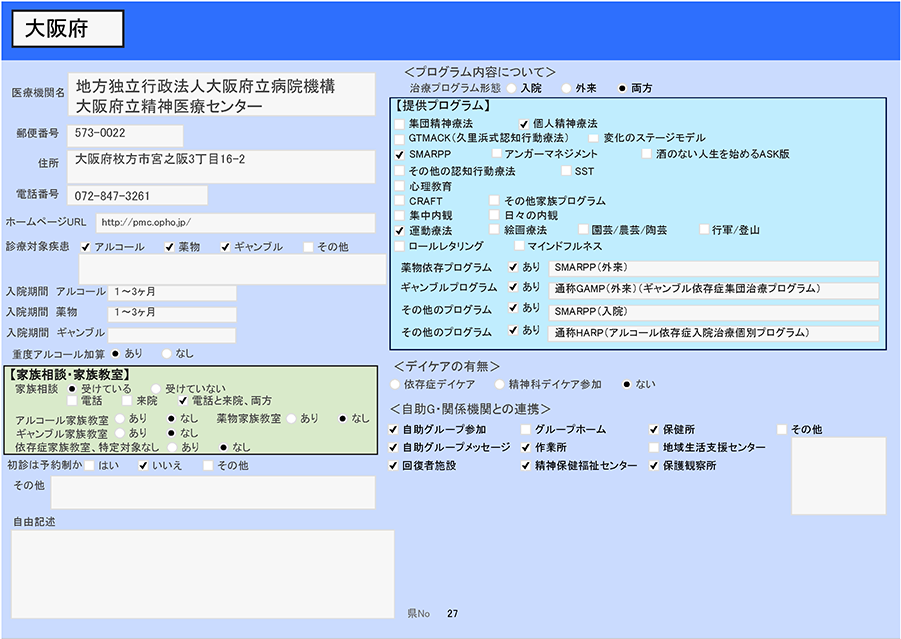Uncheck the 保護観察所 checkbox
Image resolution: width=901 pixels, height=639 pixels.
654,466
